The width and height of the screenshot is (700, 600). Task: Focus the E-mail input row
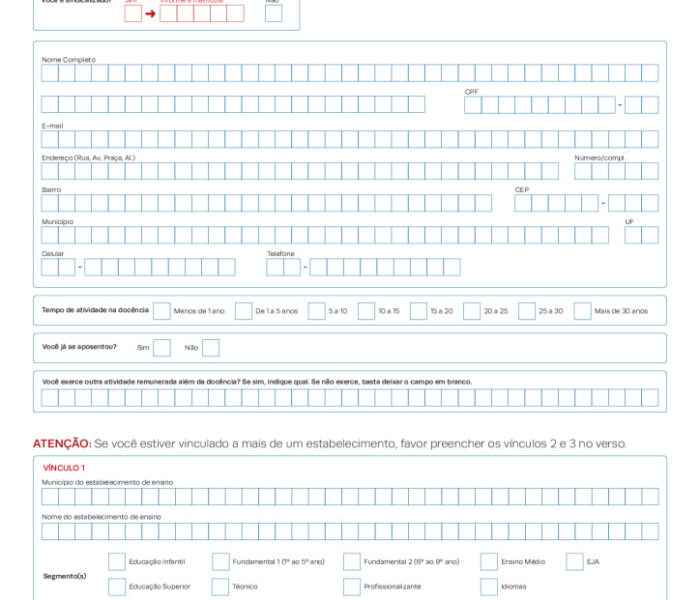click(350, 139)
